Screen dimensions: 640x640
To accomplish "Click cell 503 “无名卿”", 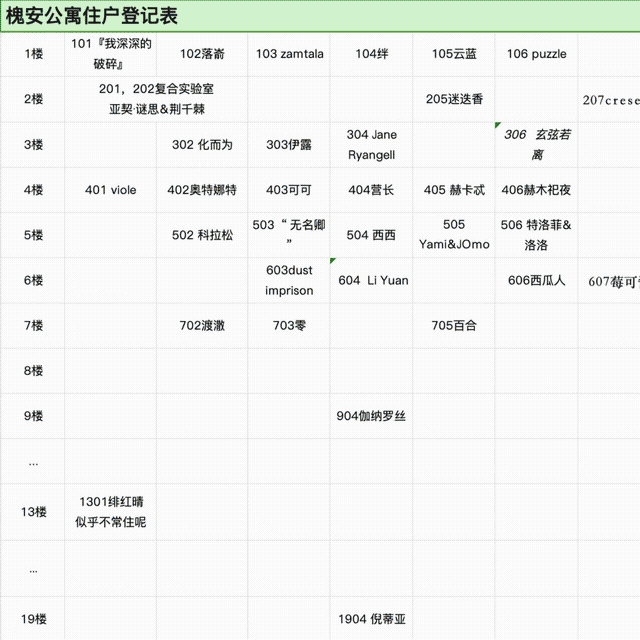I will pos(289,235).
